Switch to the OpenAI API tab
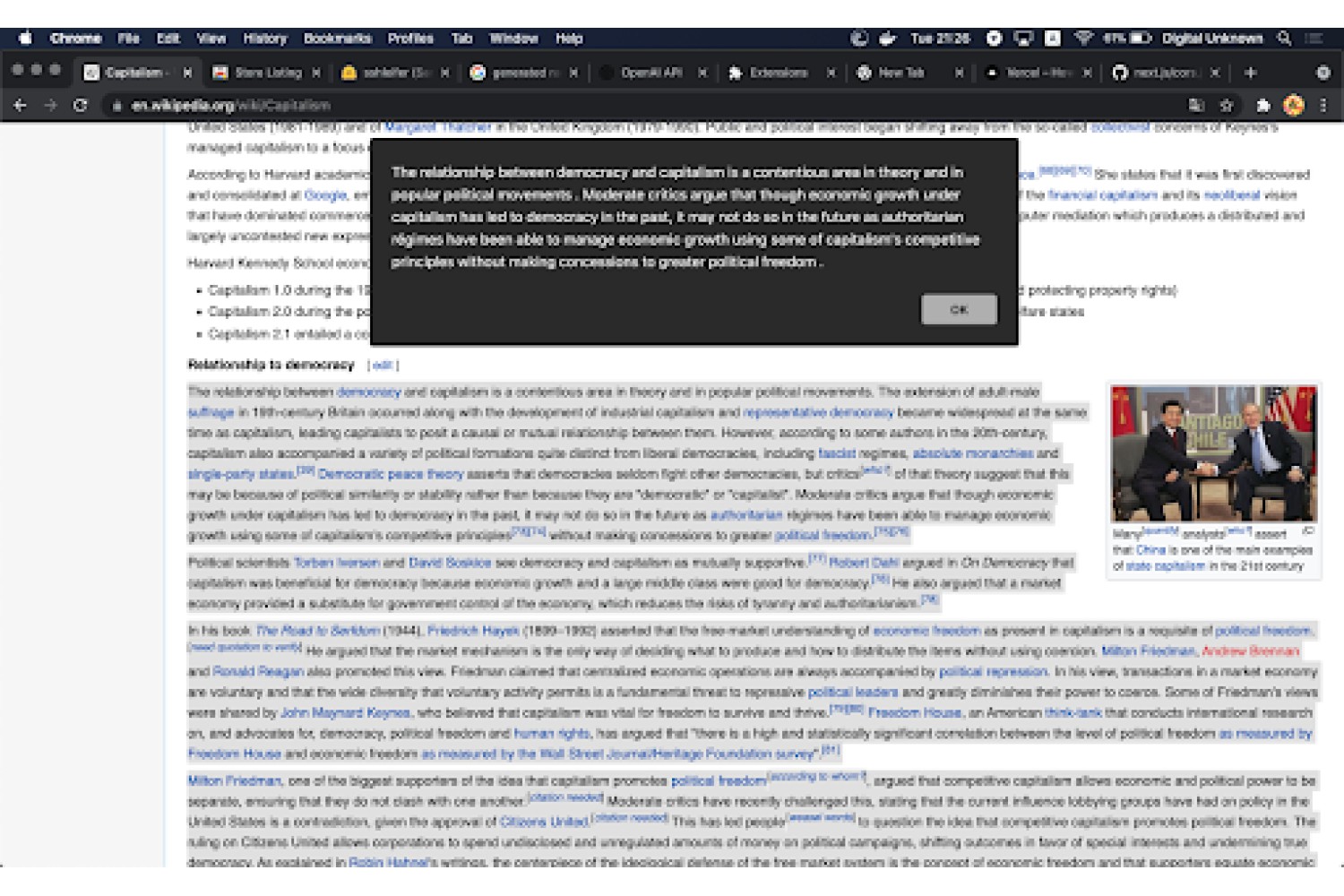The image size is (1344, 896). coord(652,73)
